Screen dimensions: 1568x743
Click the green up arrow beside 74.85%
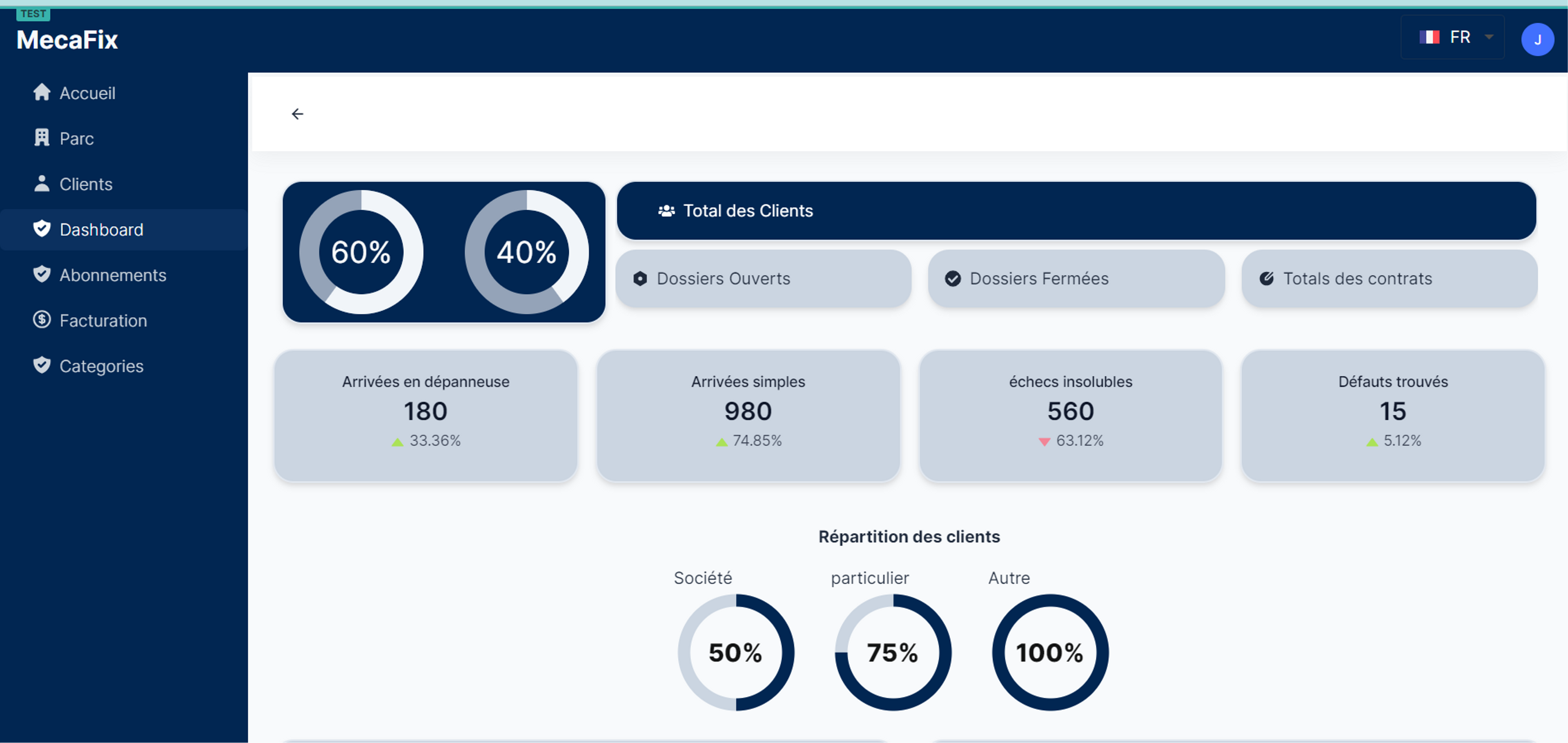coord(721,442)
